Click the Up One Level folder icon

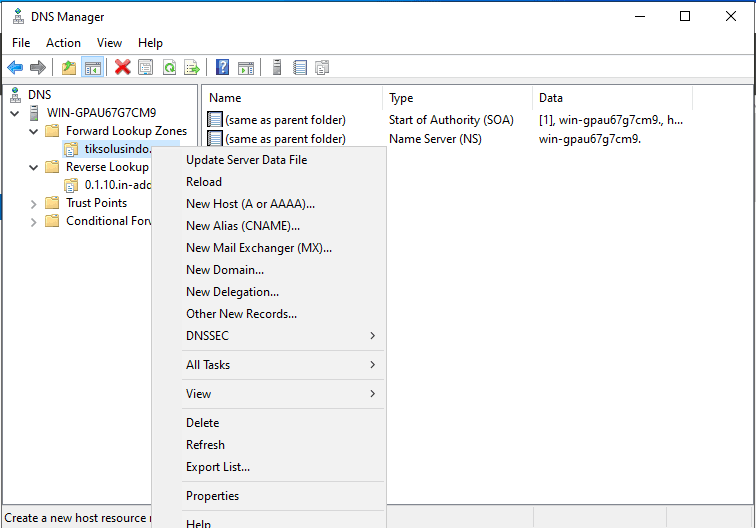point(68,67)
